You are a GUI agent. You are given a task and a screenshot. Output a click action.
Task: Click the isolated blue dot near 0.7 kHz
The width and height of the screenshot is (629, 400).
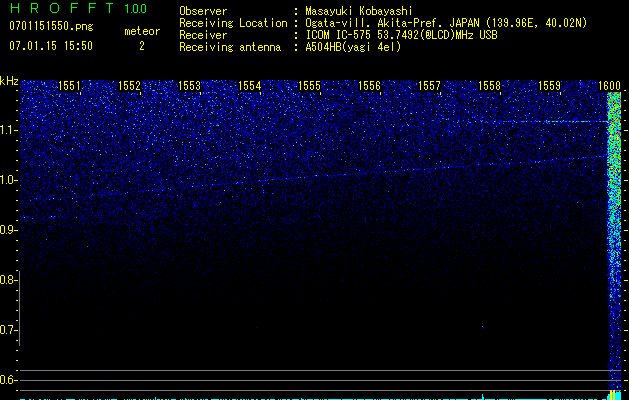coord(483,327)
